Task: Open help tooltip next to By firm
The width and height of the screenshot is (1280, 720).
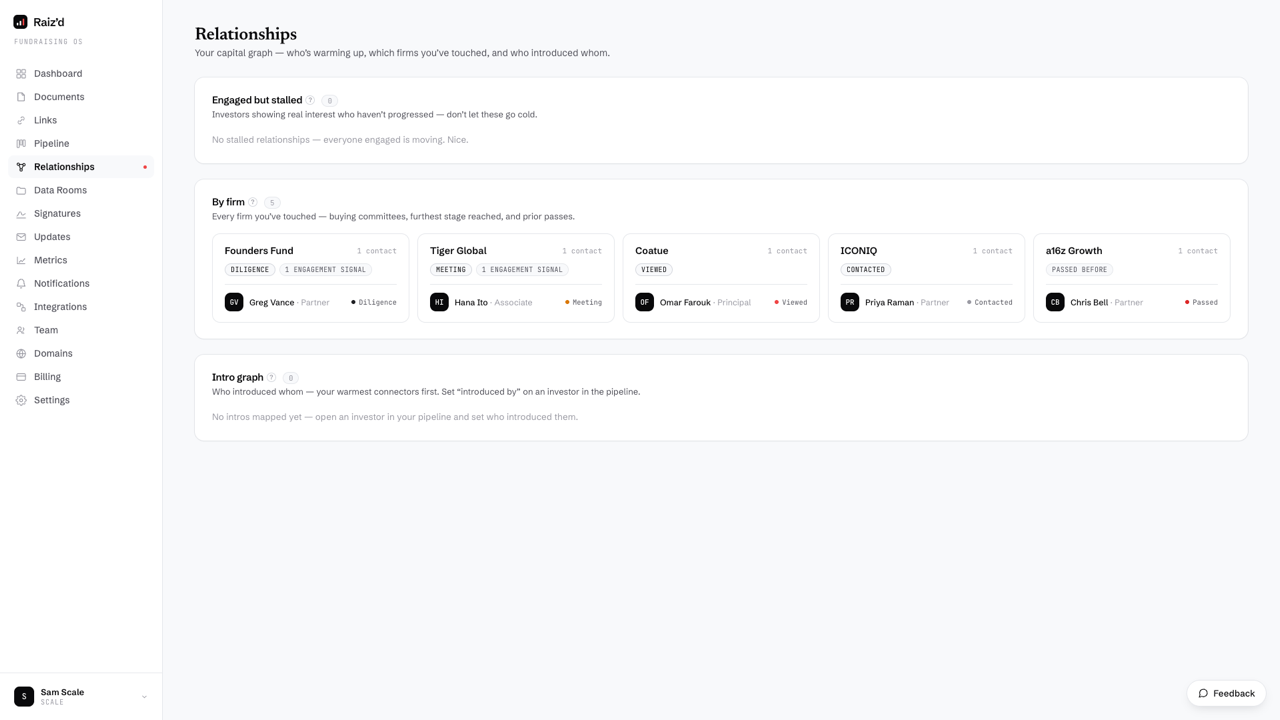Action: [253, 202]
